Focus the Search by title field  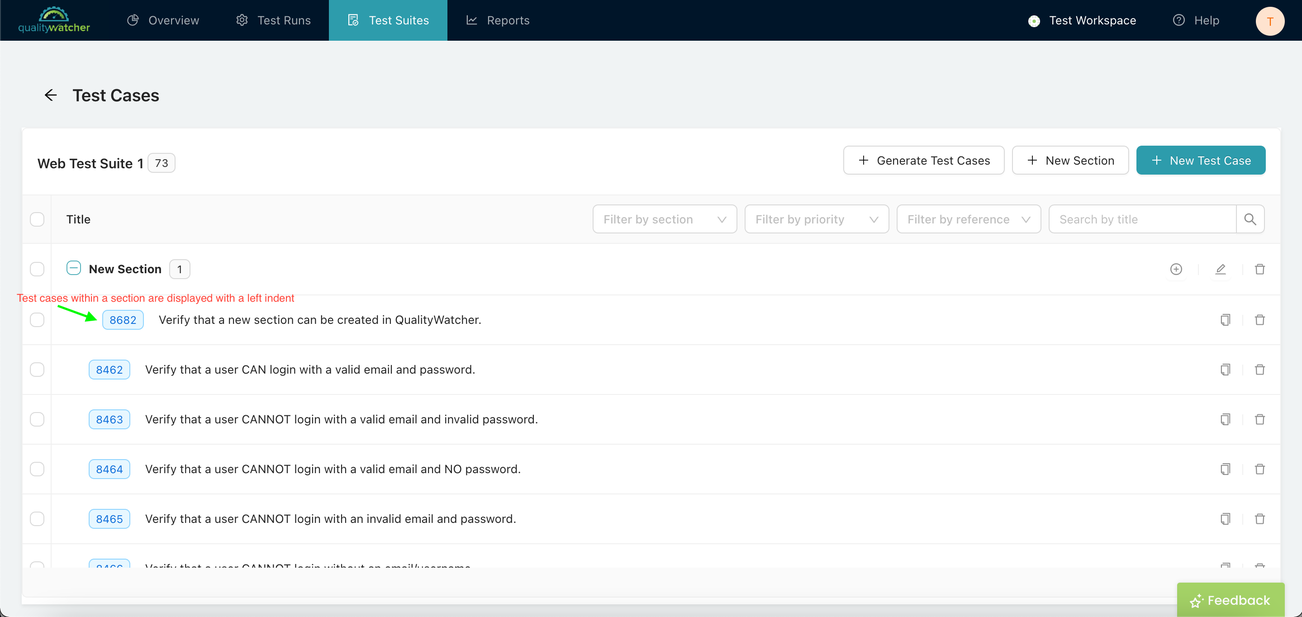1142,219
